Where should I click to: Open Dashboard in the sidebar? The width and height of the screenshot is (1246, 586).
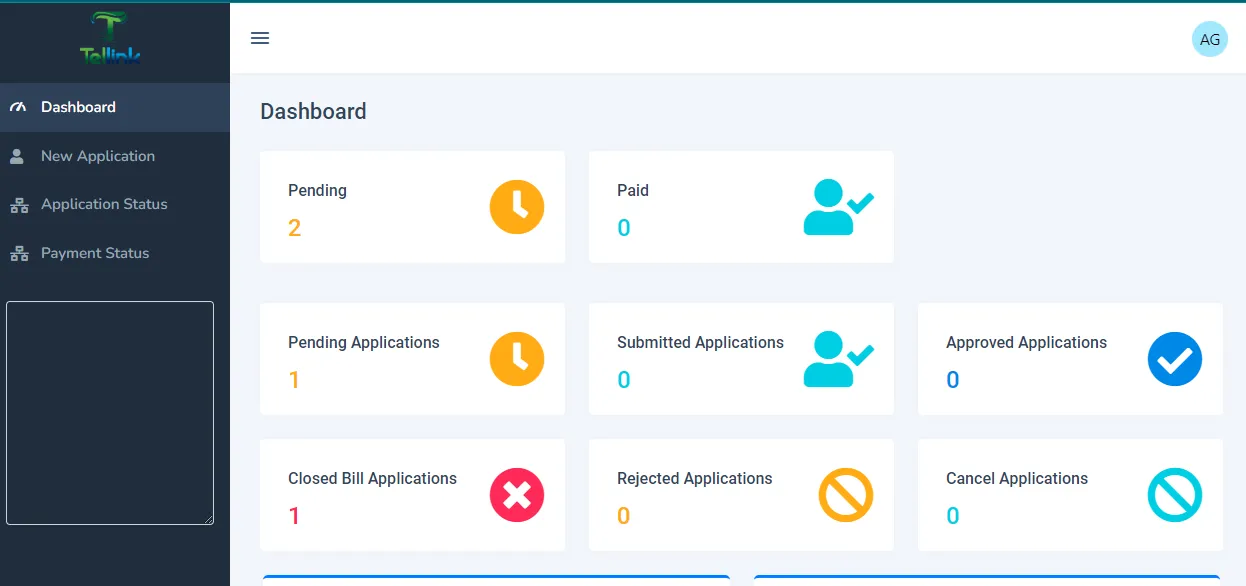[x=78, y=107]
